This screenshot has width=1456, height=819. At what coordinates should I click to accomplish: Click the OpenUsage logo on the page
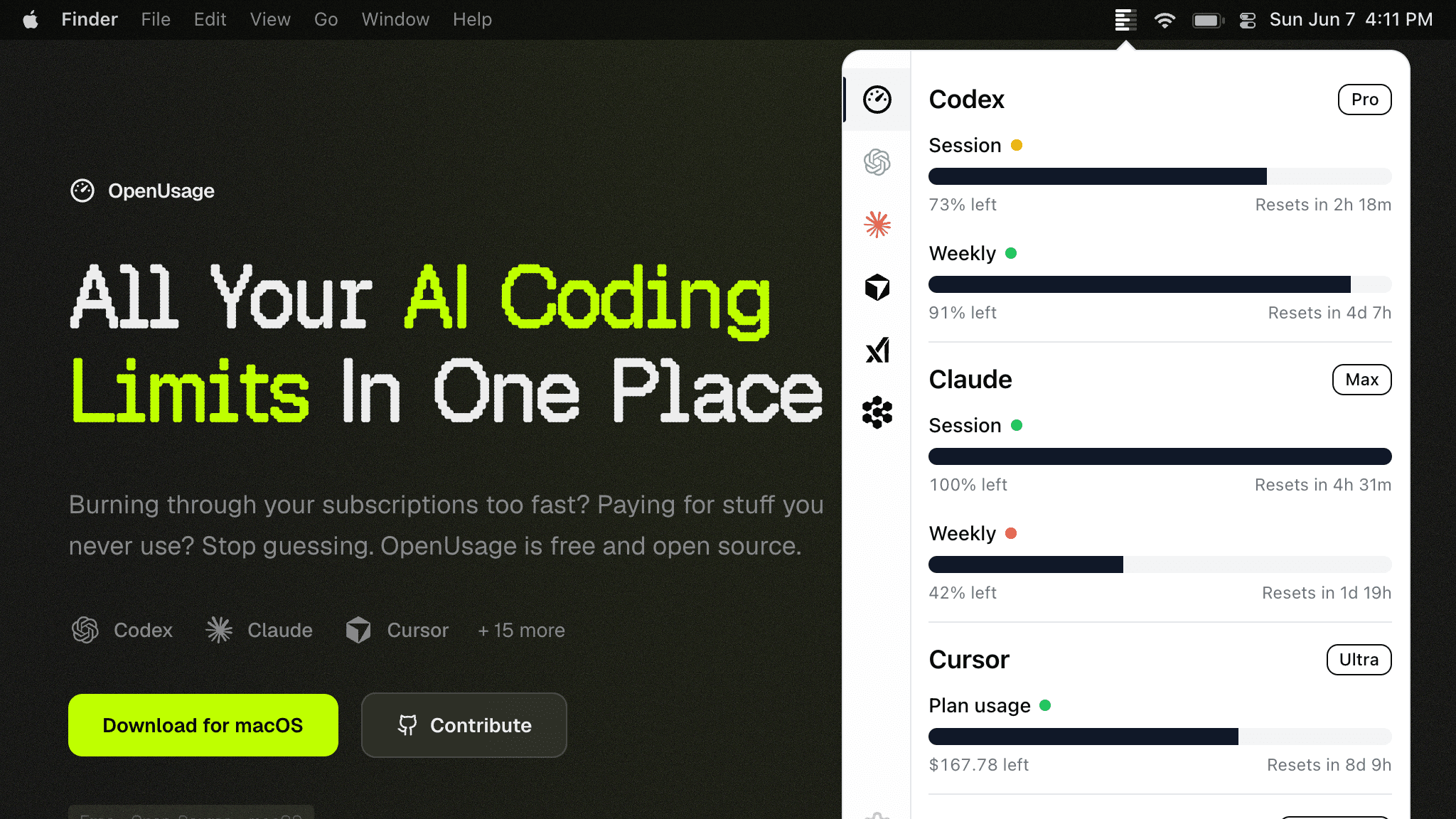pyautogui.click(x=142, y=191)
